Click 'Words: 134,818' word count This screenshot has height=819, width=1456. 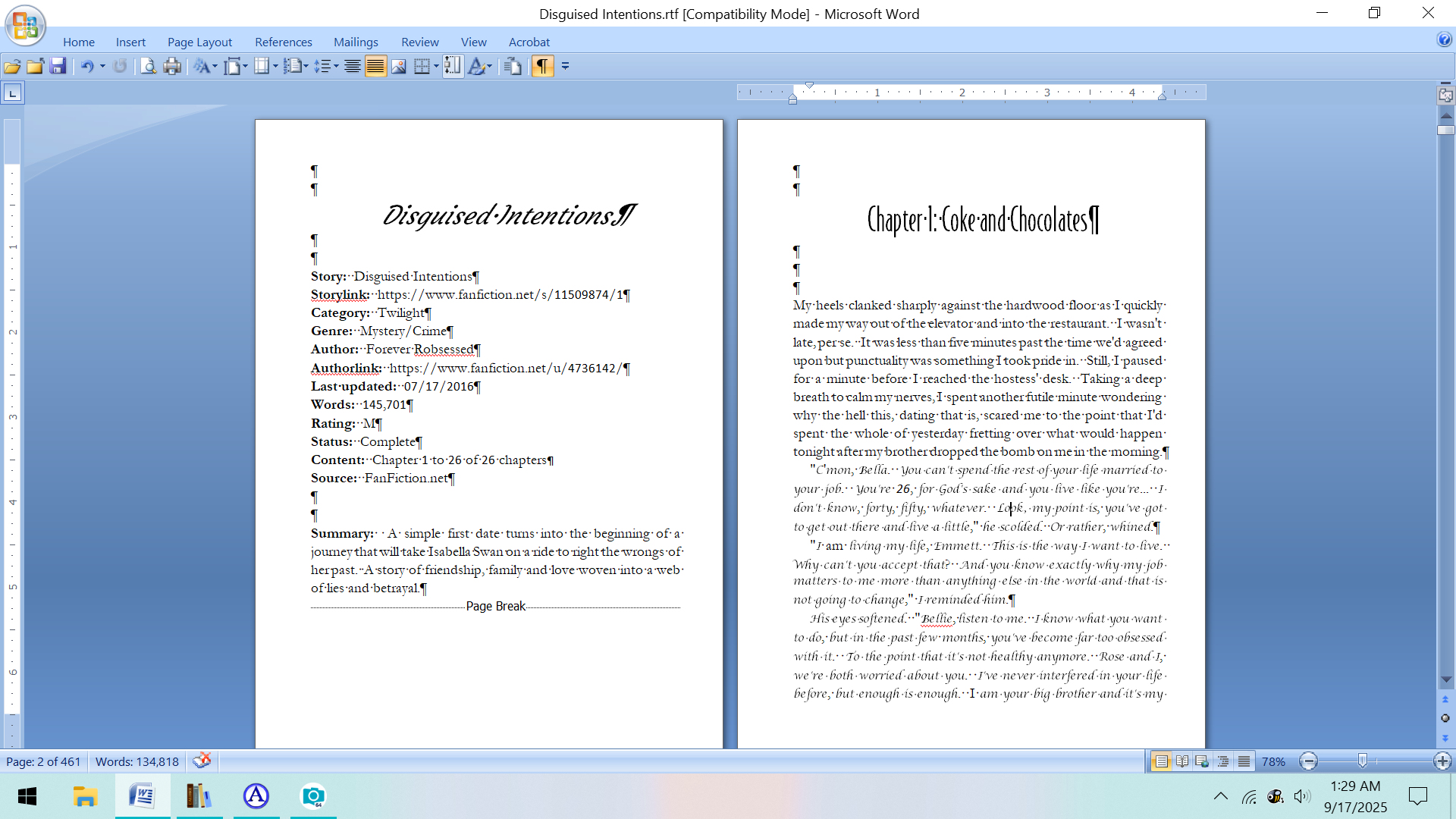137,761
